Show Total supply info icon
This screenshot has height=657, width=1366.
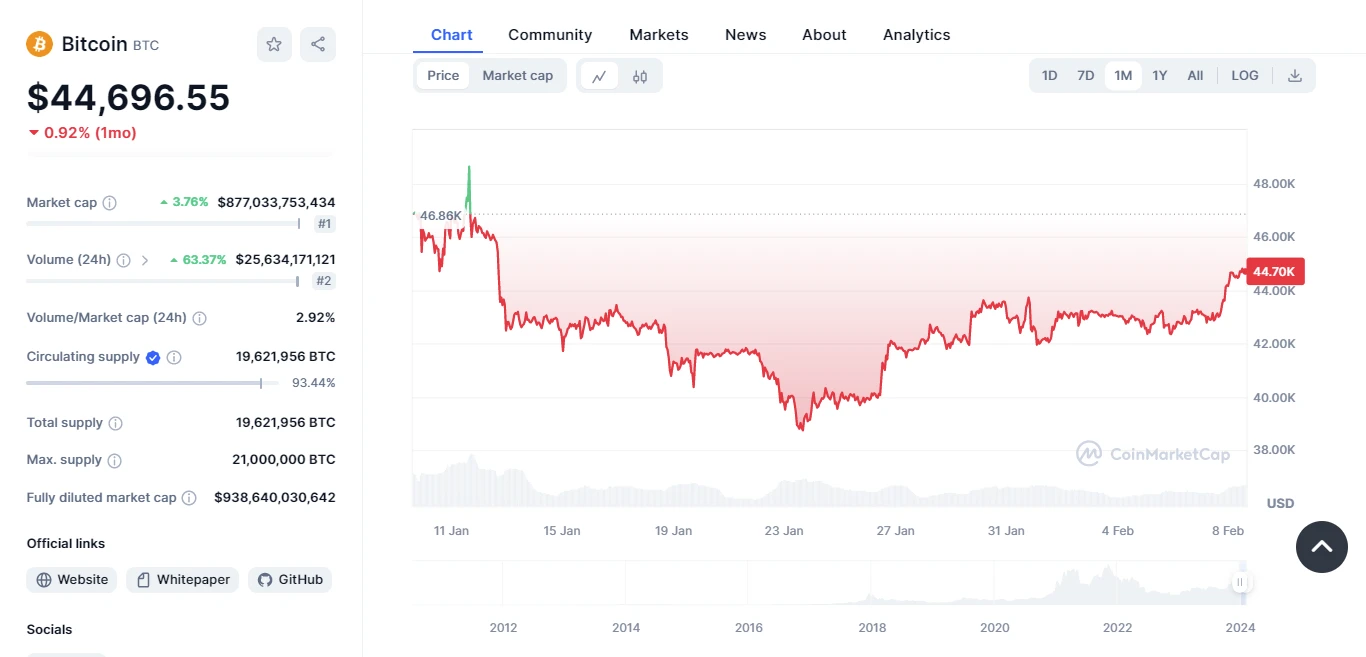(x=115, y=423)
